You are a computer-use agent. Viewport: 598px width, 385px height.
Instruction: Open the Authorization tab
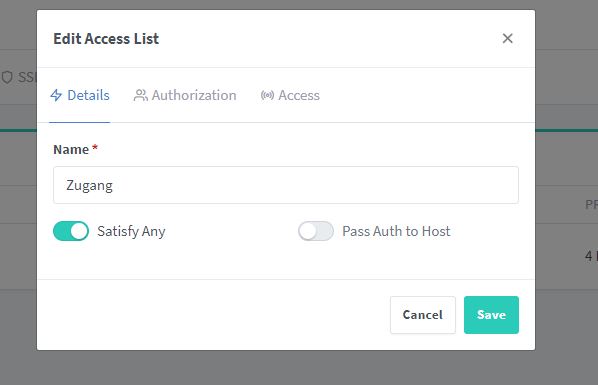(185, 95)
